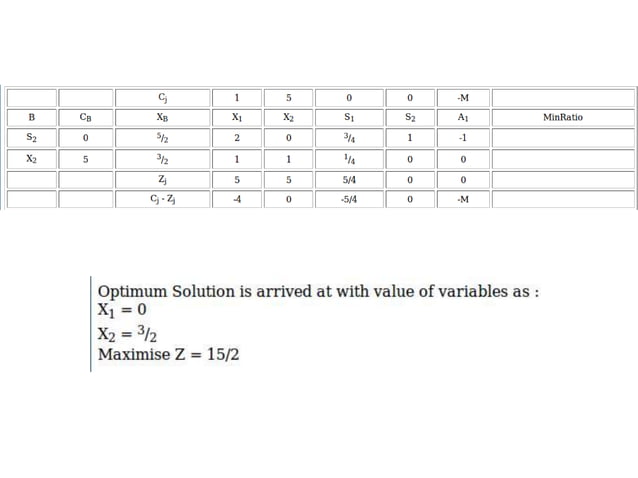Click the Zj row label cell

click(x=162, y=179)
